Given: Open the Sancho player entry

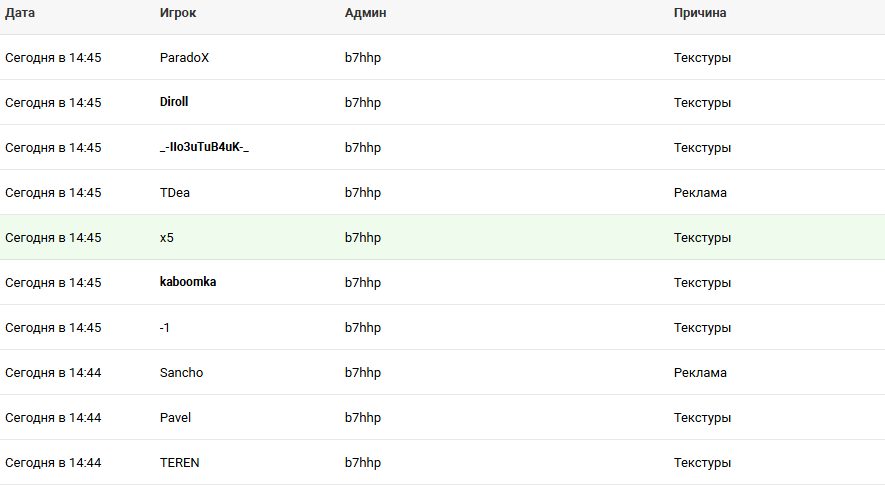Looking at the screenshot, I should pyautogui.click(x=181, y=373).
